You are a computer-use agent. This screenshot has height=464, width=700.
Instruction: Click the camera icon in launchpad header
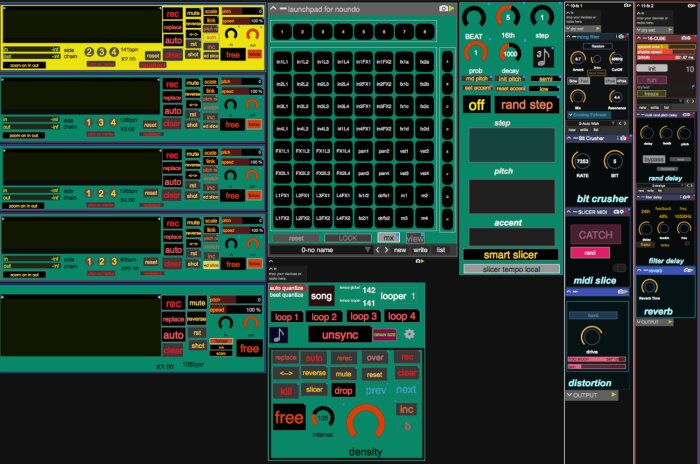[443, 8]
